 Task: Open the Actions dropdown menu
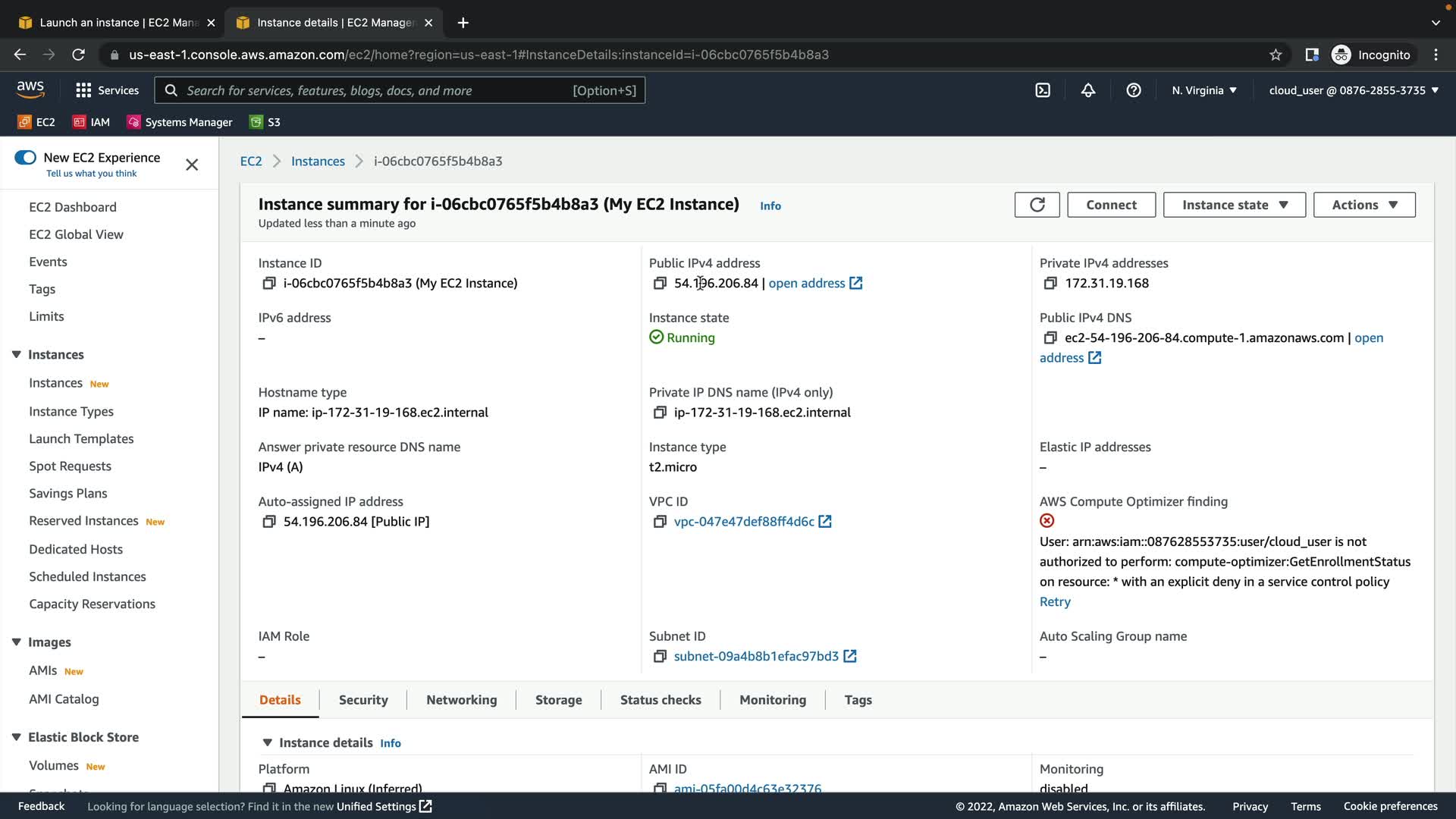[1363, 205]
